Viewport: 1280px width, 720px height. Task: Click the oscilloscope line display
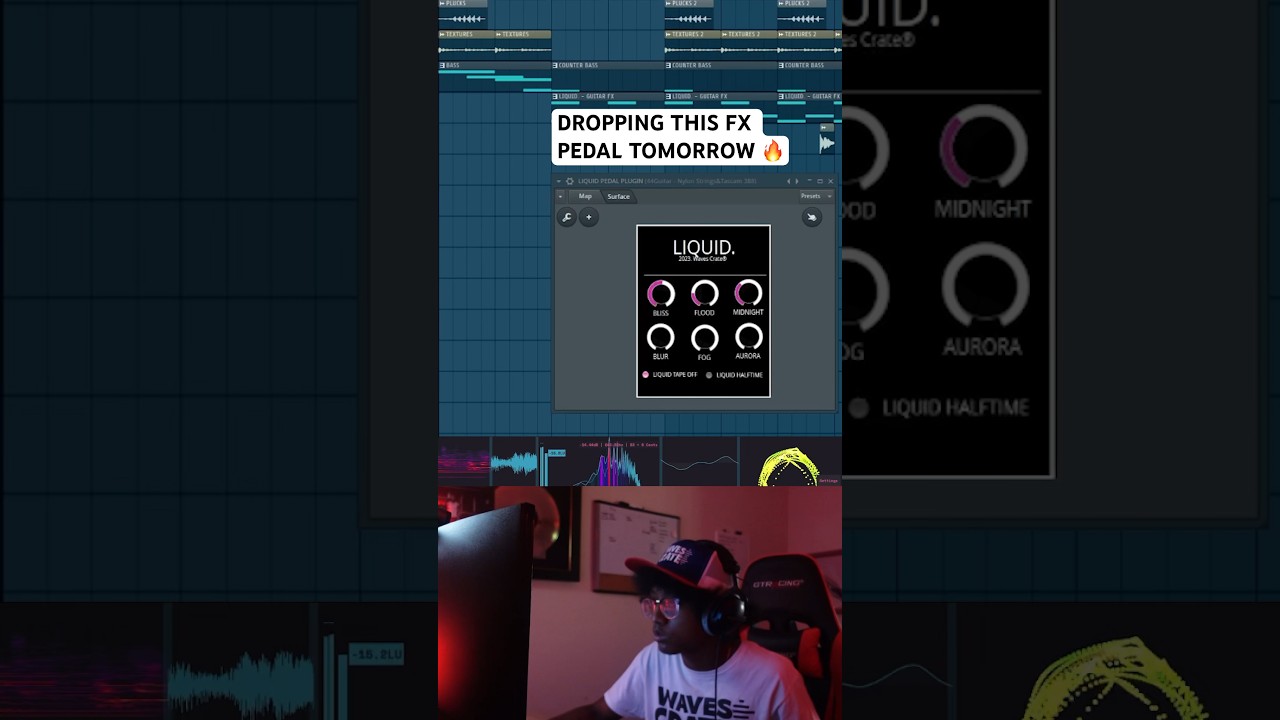click(x=700, y=462)
